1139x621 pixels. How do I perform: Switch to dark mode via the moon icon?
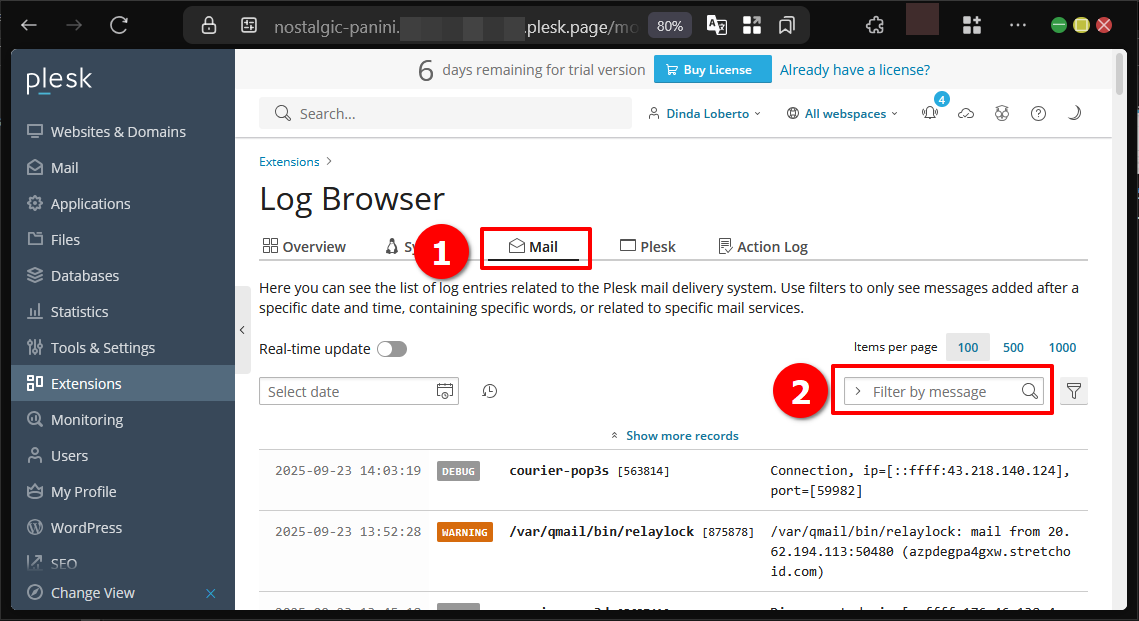[x=1074, y=113]
